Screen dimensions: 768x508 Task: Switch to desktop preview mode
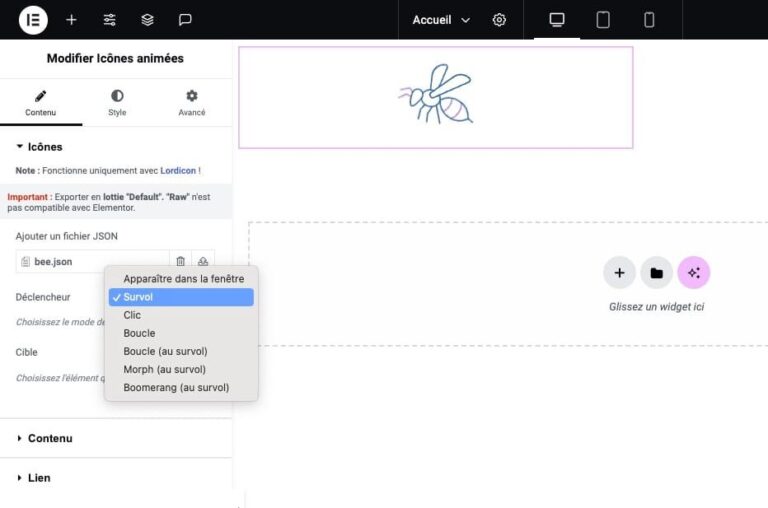[x=557, y=20]
